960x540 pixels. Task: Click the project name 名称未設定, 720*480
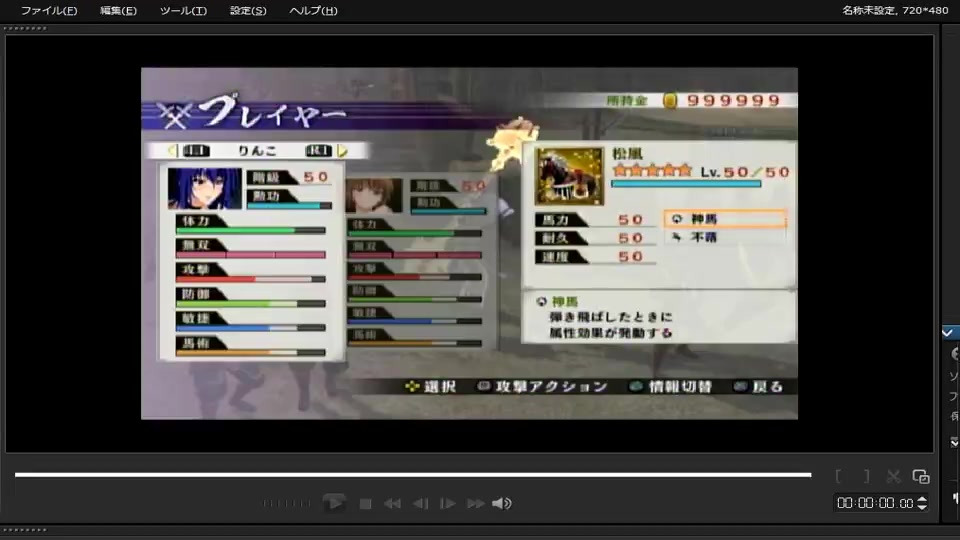[x=894, y=10]
